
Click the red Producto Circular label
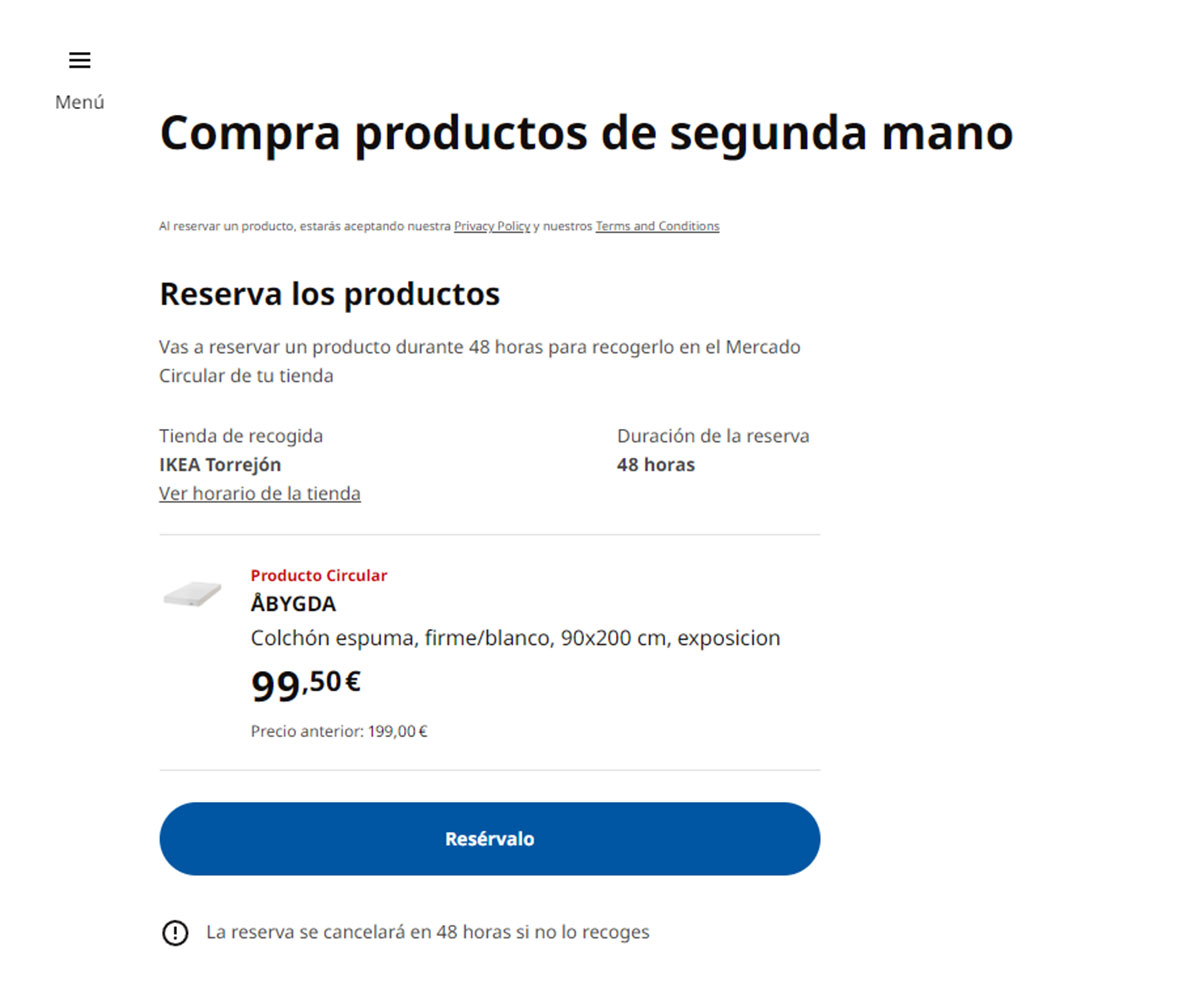pos(318,576)
